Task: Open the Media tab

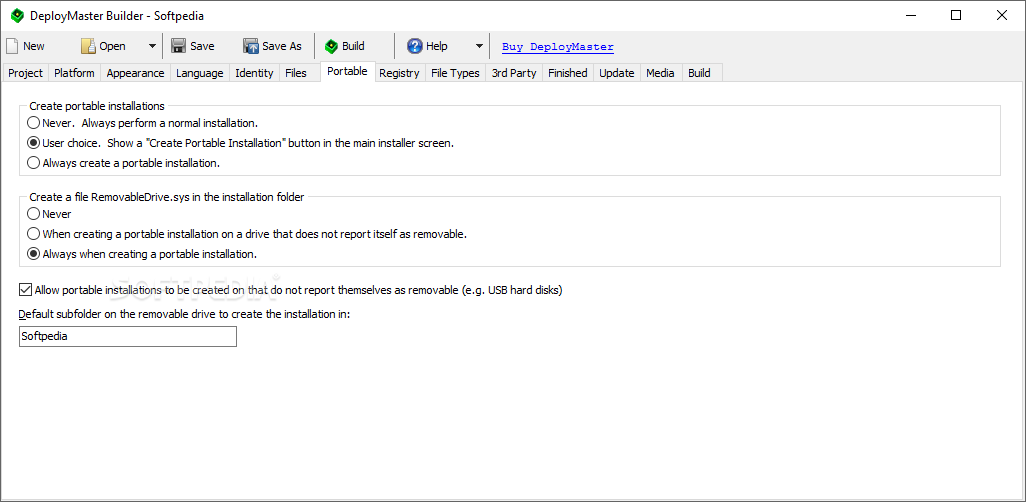Action: pos(660,73)
